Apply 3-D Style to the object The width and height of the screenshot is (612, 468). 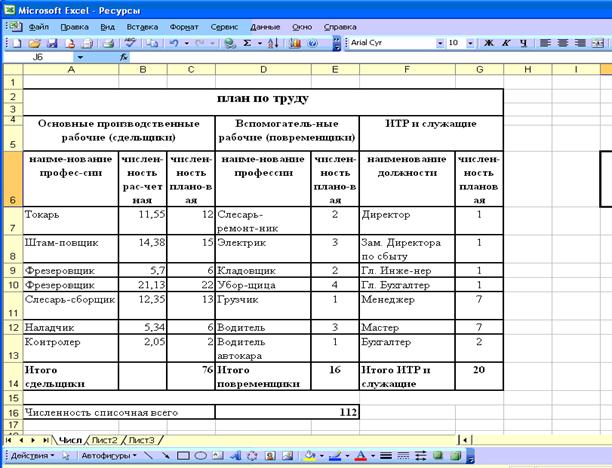click(x=455, y=456)
